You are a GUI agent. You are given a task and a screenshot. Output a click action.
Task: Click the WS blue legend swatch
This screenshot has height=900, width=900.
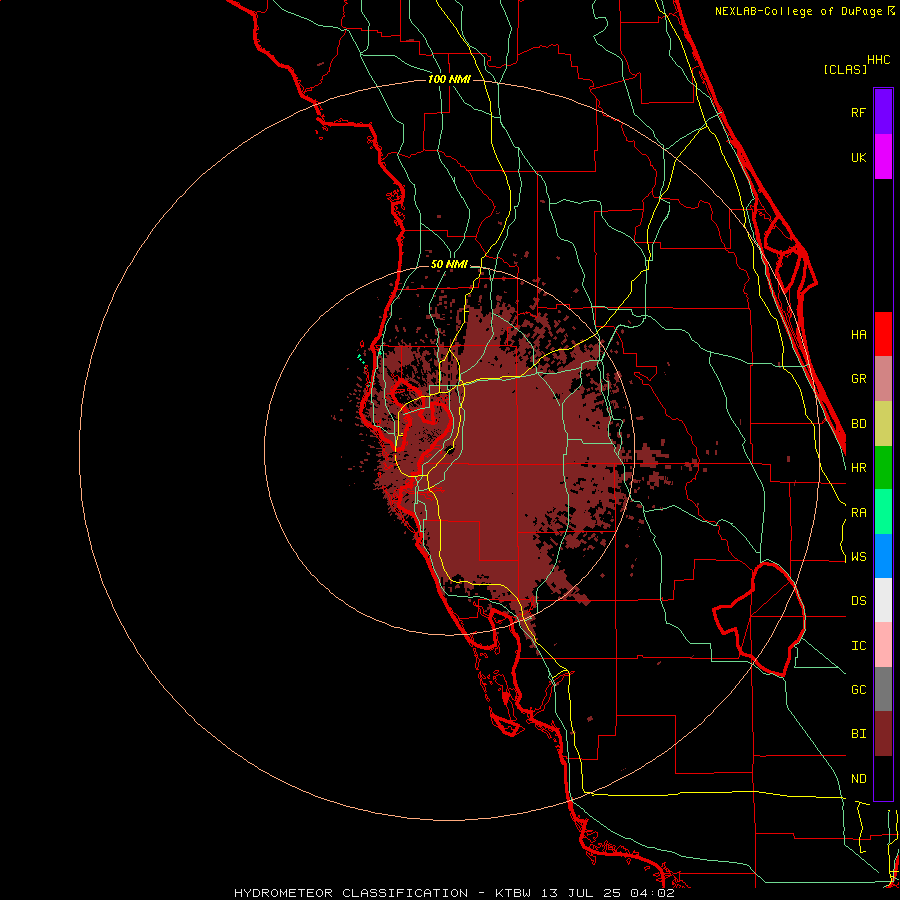click(x=883, y=556)
